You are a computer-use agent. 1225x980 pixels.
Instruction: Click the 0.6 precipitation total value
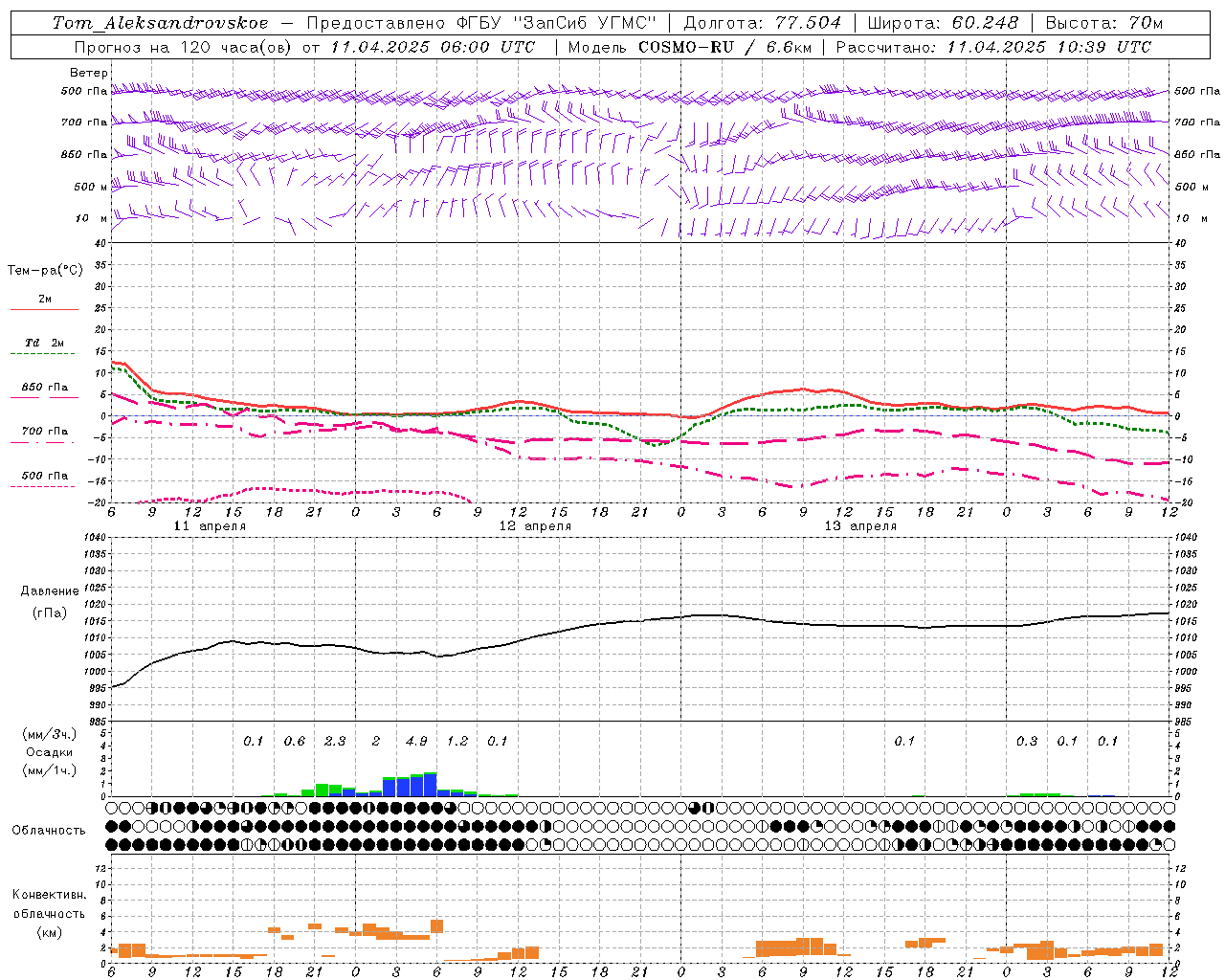(294, 742)
